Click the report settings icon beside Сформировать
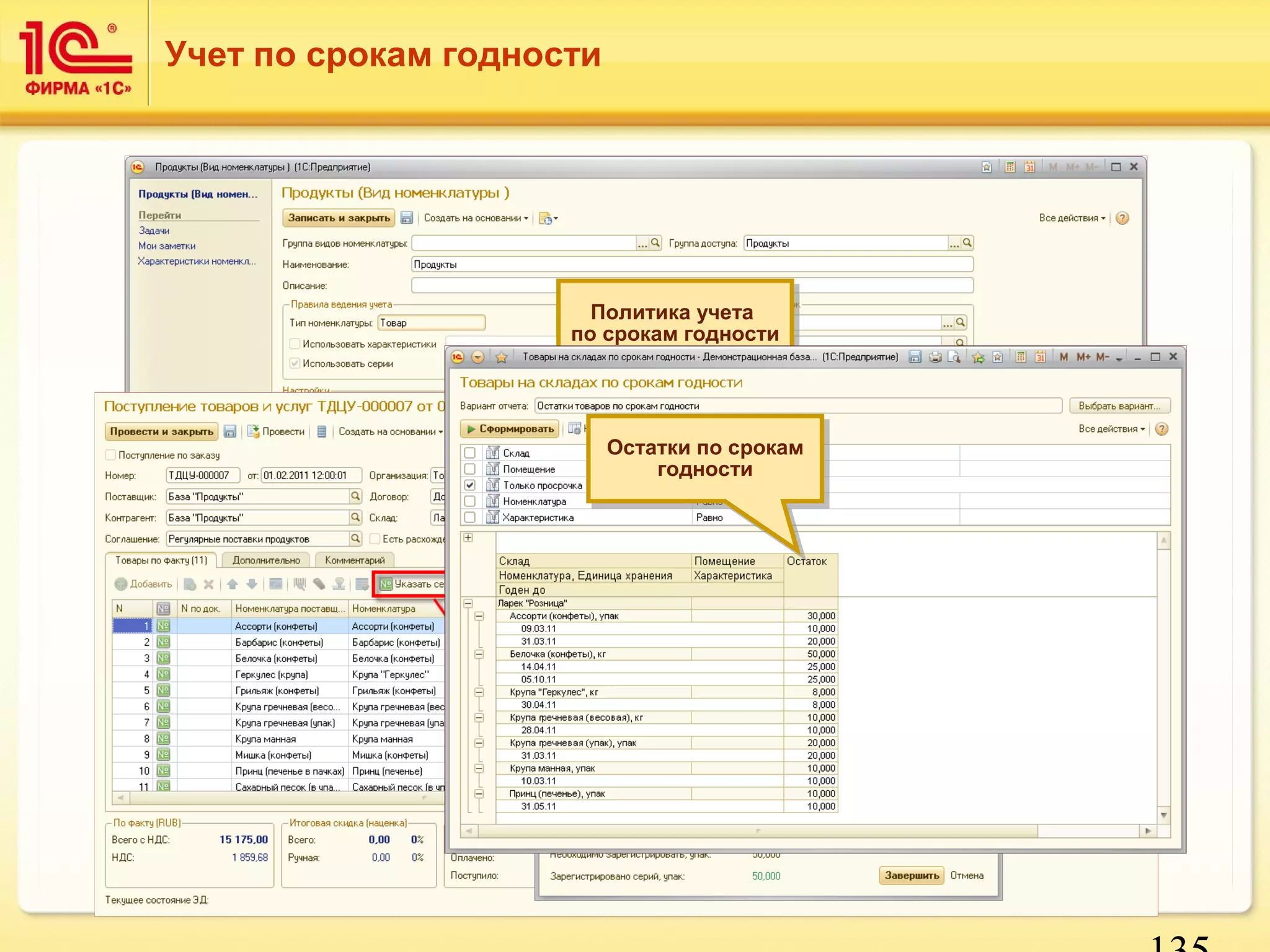Viewport: 1270px width, 952px height. point(574,429)
